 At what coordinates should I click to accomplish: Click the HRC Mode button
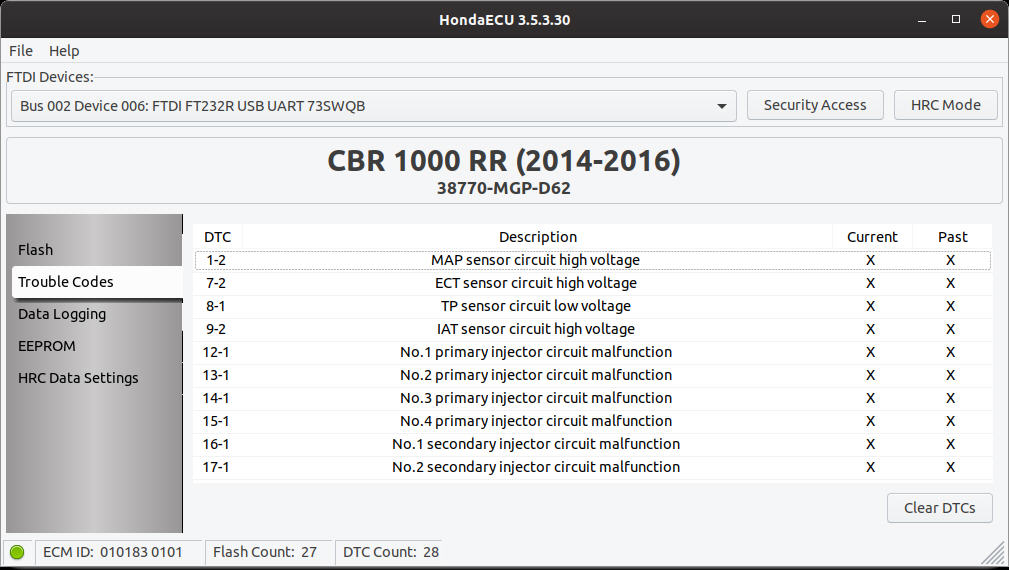click(x=945, y=105)
